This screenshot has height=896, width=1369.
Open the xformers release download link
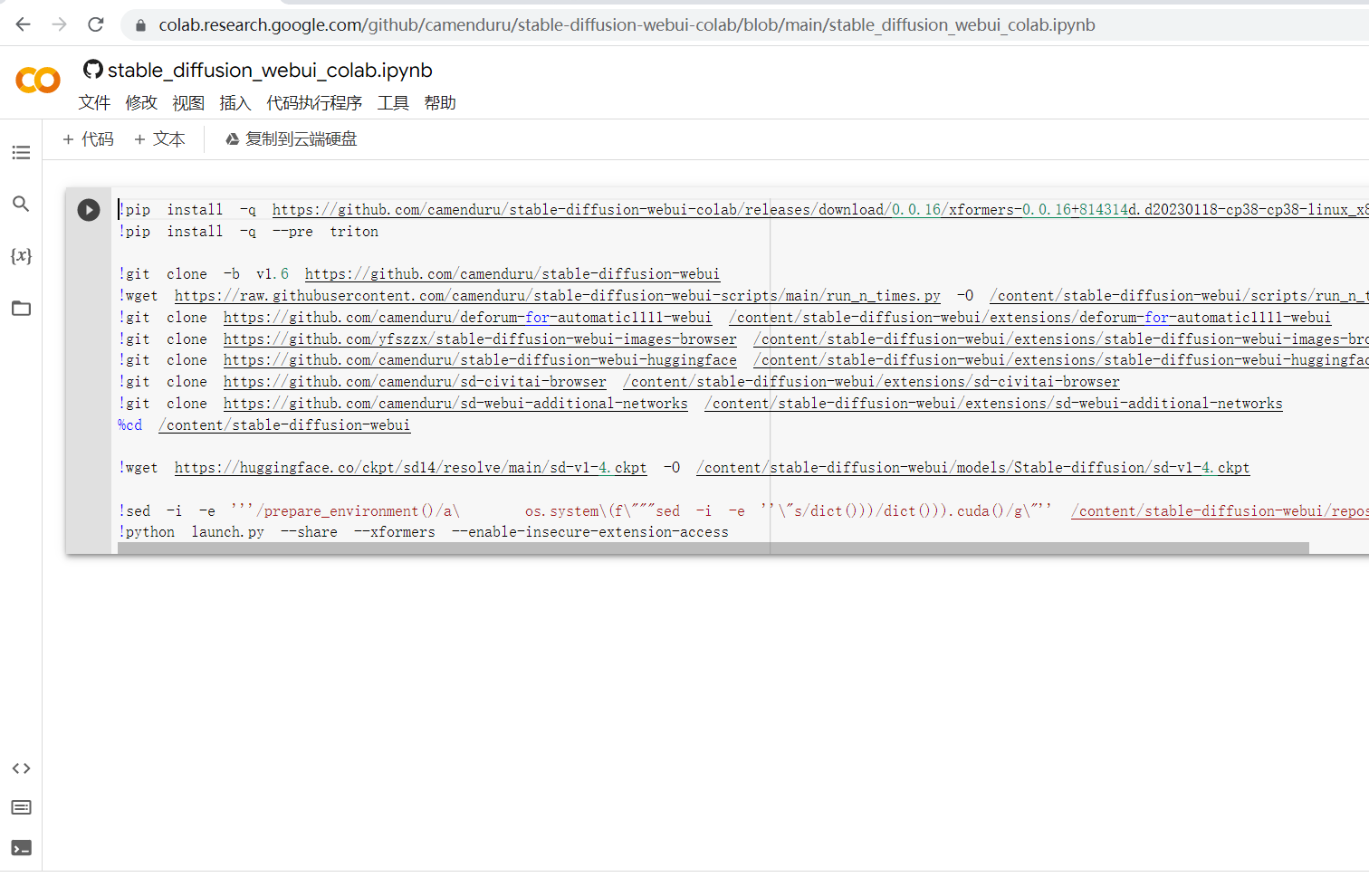pyautogui.click(x=820, y=210)
